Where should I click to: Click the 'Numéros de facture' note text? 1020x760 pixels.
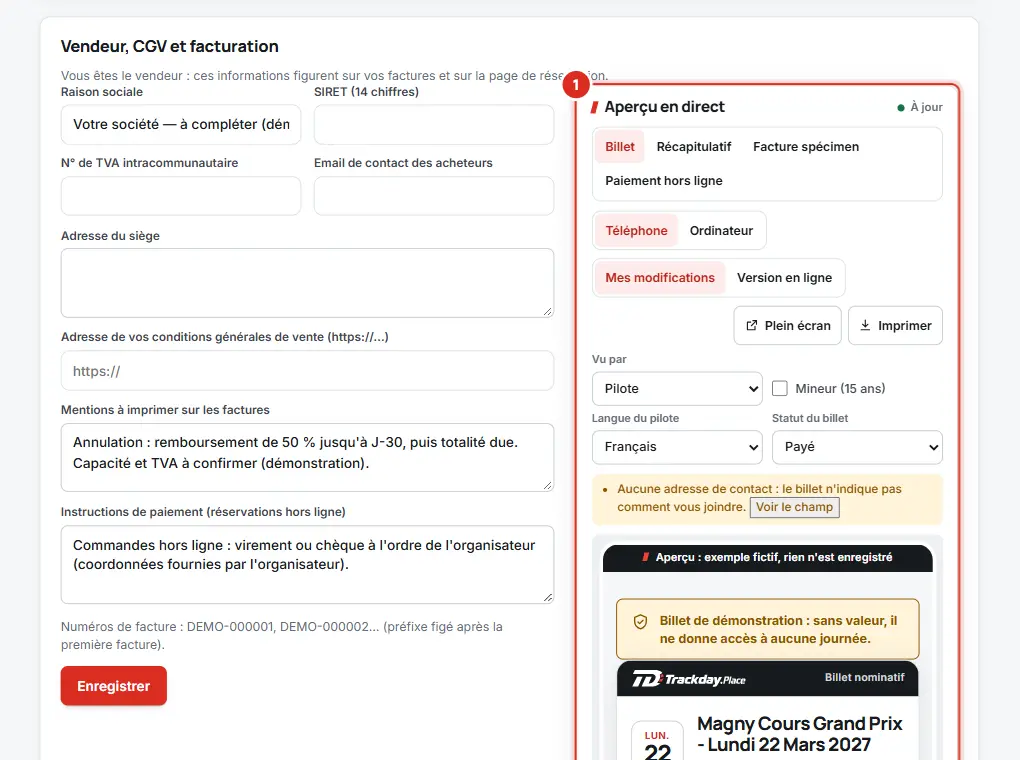(x=282, y=636)
